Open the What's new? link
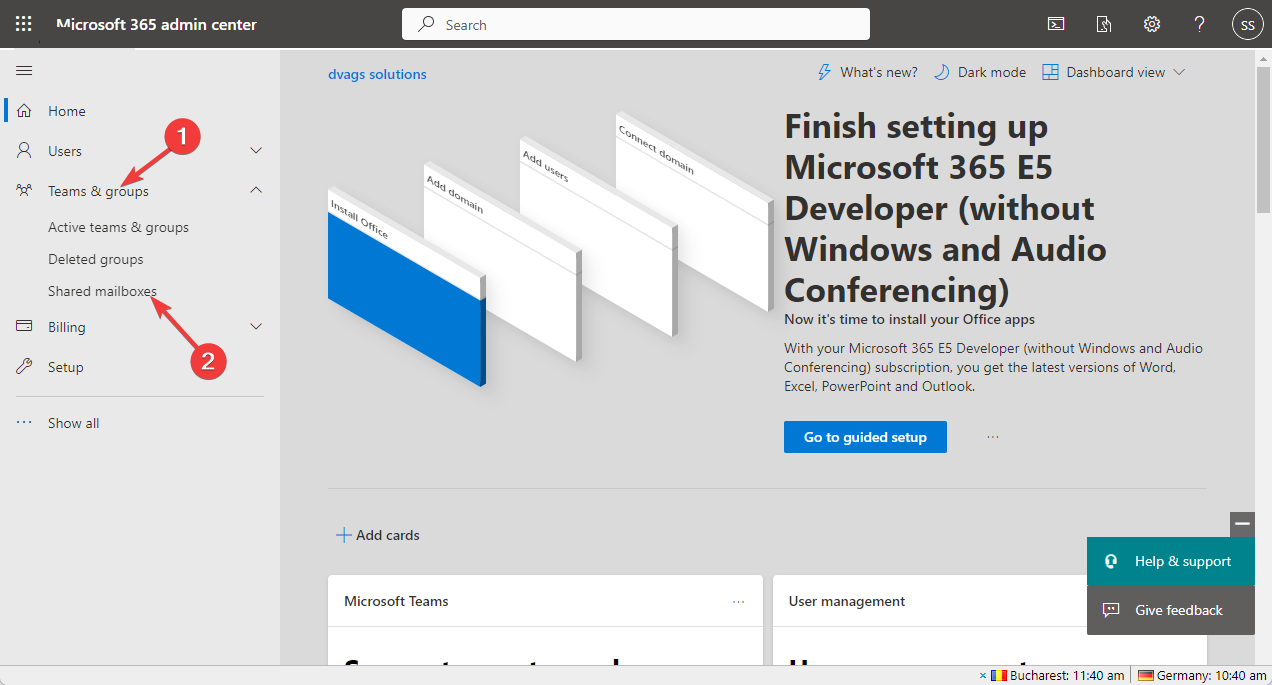The width and height of the screenshot is (1272, 685). [x=867, y=72]
